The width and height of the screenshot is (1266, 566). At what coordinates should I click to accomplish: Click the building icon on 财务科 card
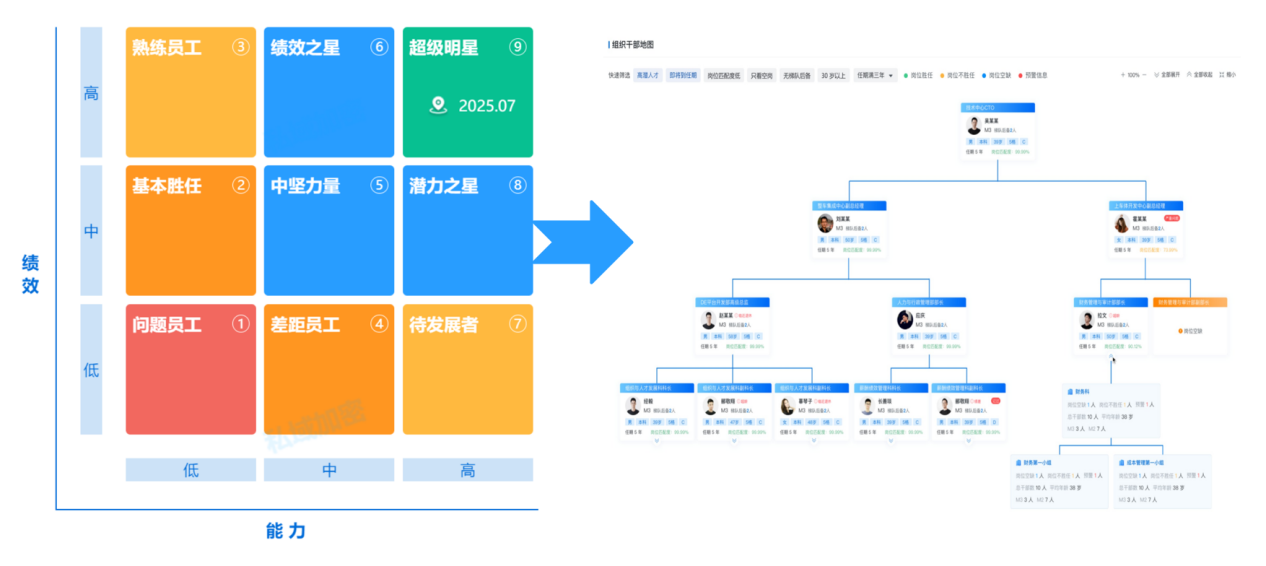pyautogui.click(x=1071, y=391)
